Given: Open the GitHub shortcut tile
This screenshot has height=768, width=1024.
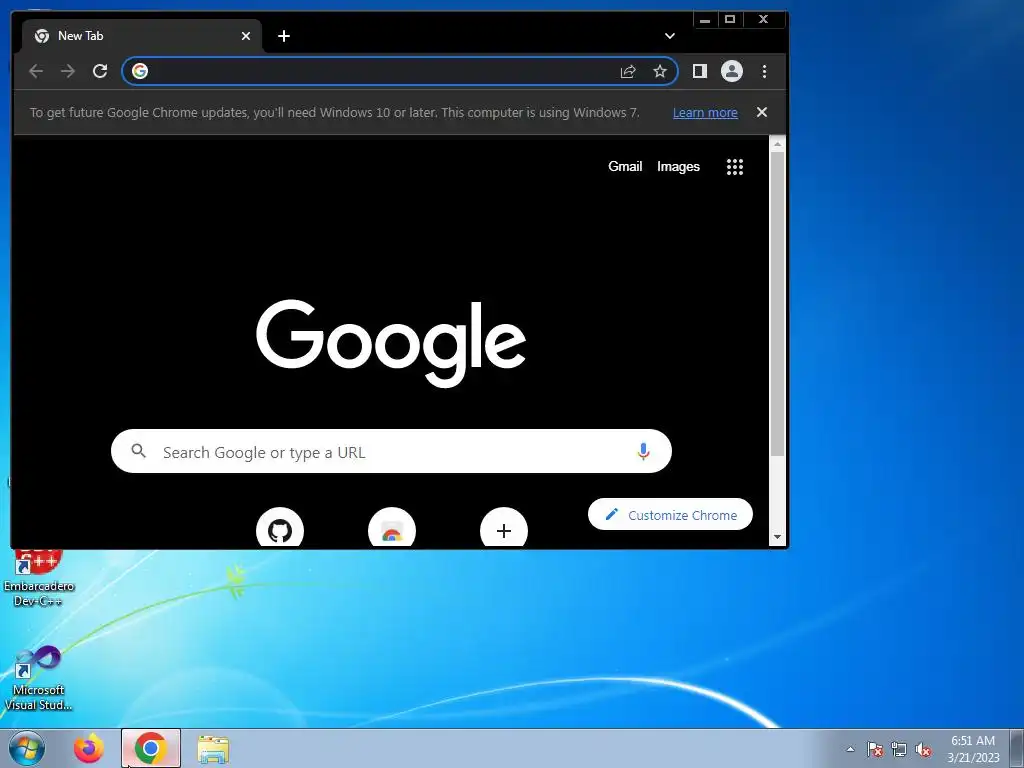Looking at the screenshot, I should (x=280, y=528).
